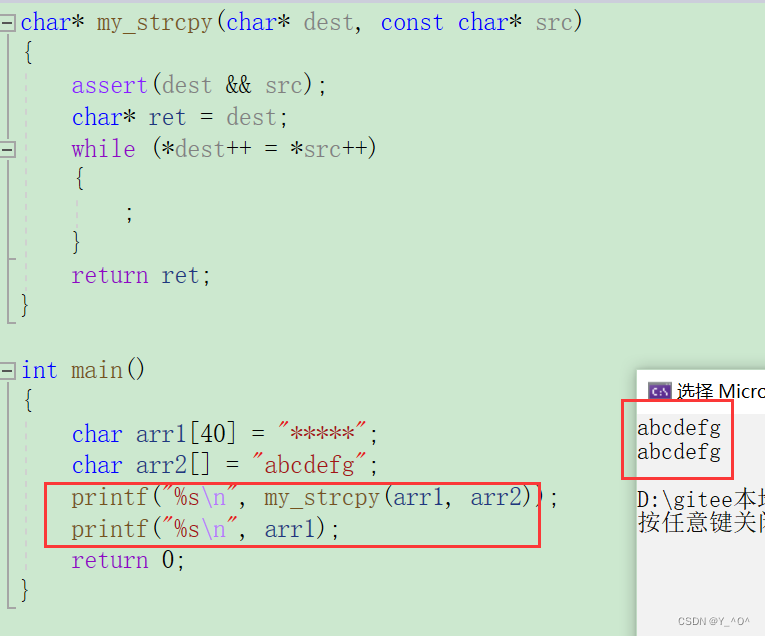Click second abcdefg console output line

[679, 452]
